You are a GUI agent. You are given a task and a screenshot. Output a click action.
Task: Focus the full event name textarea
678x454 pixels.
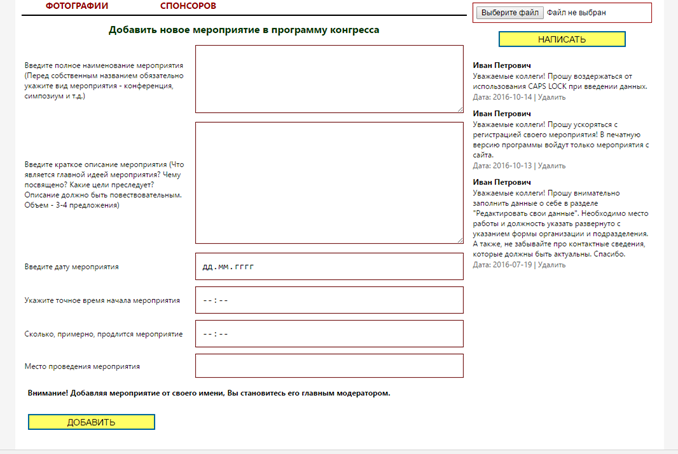(x=329, y=79)
